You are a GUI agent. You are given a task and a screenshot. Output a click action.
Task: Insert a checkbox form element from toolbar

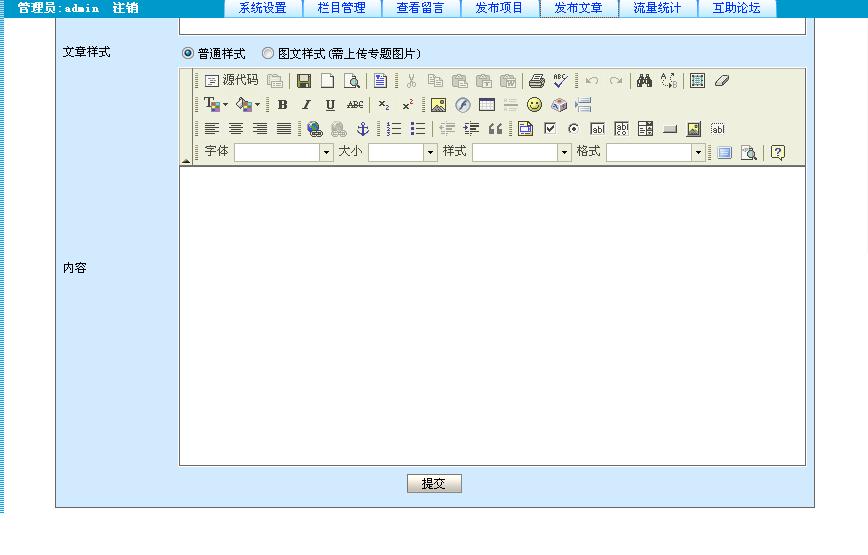tap(550, 129)
